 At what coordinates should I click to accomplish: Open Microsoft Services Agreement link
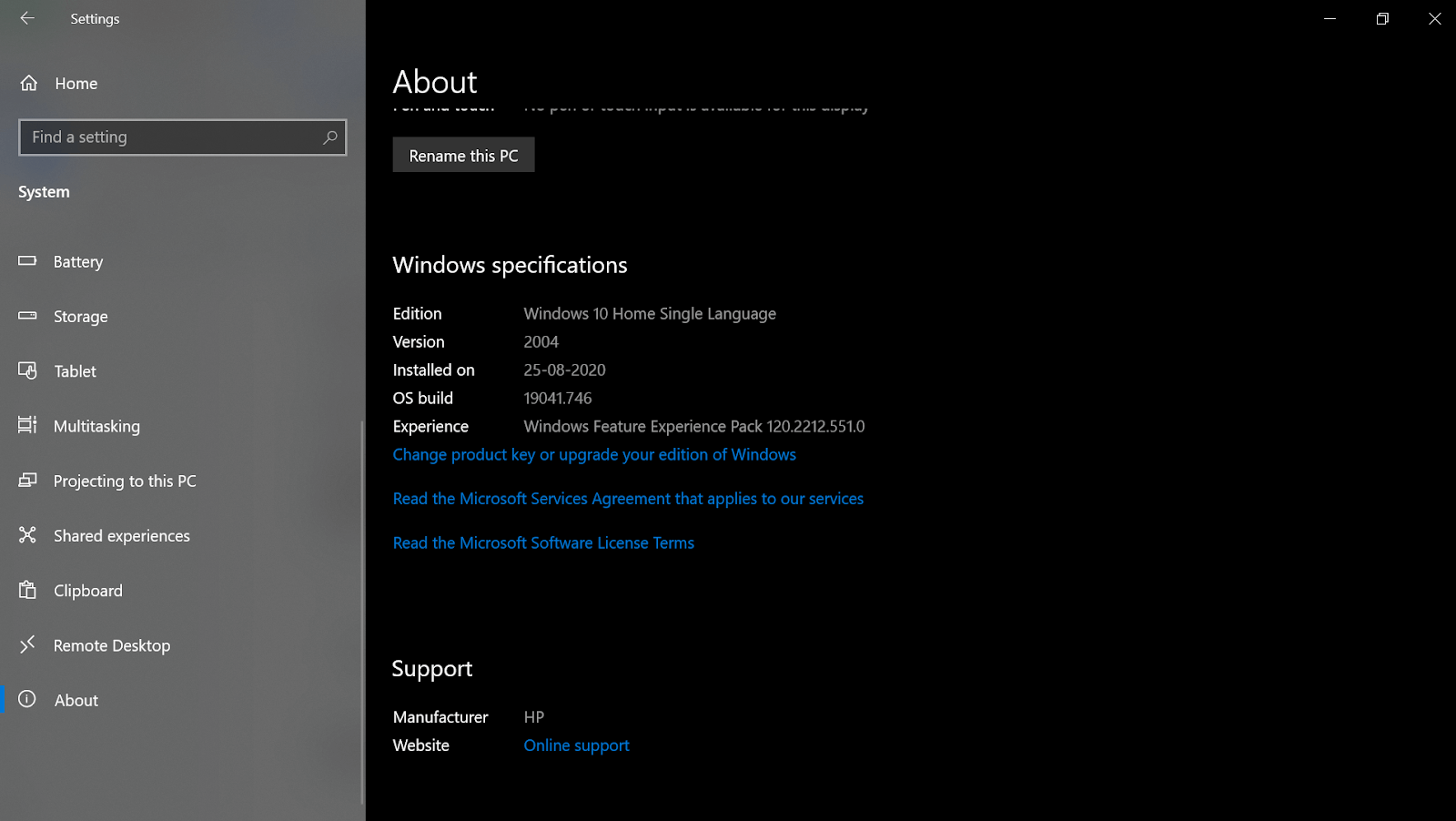click(628, 499)
